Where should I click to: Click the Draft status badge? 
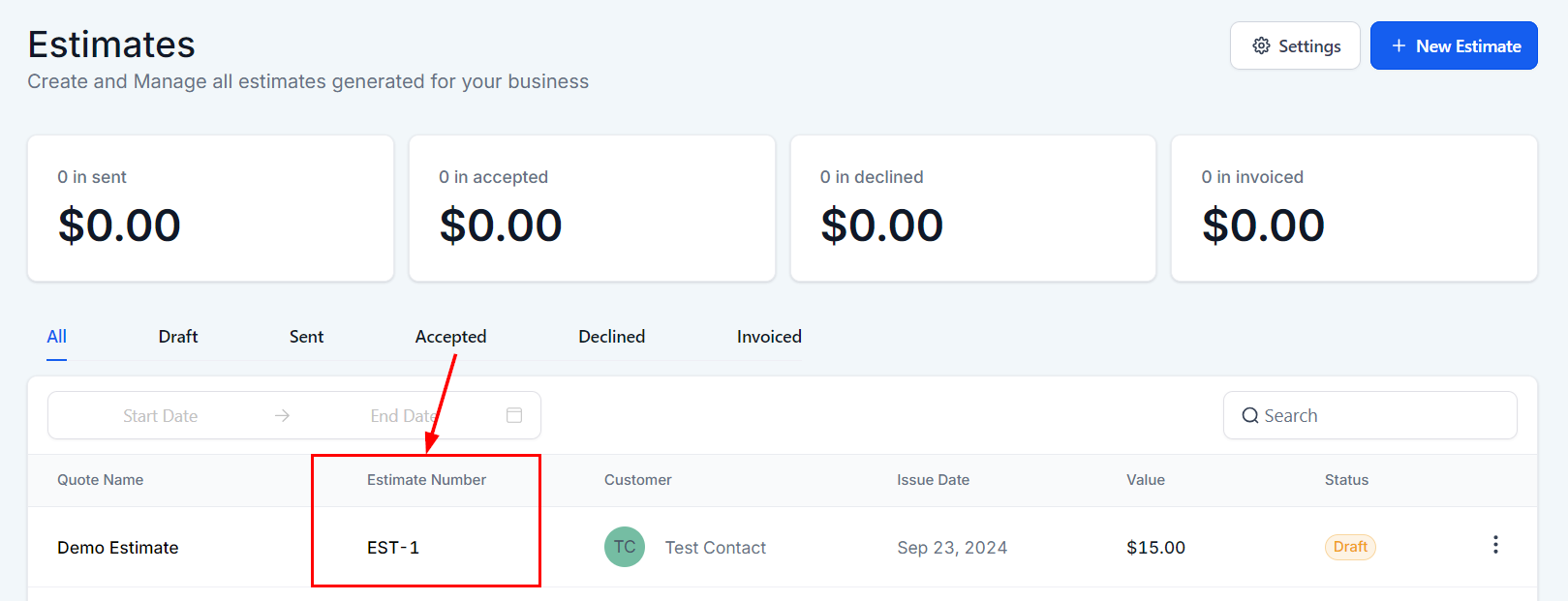pyautogui.click(x=1350, y=547)
